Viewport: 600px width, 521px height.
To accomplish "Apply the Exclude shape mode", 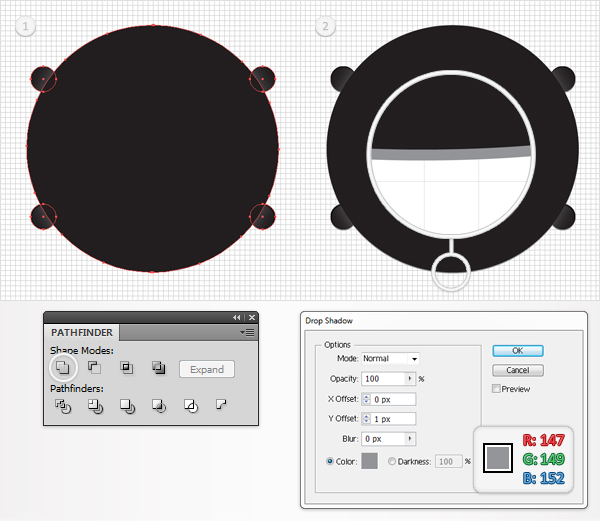I will click(158, 368).
